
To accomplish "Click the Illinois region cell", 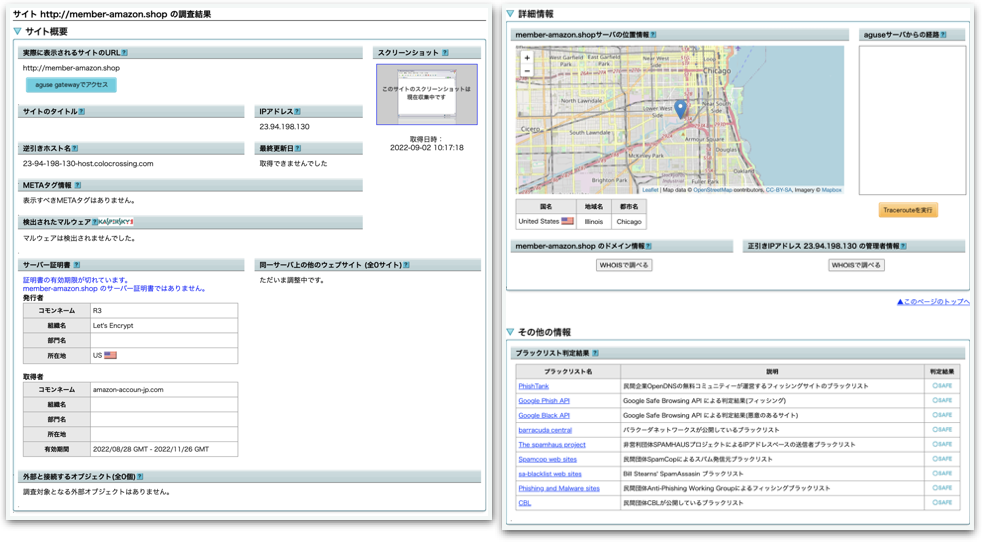I will [x=594, y=221].
